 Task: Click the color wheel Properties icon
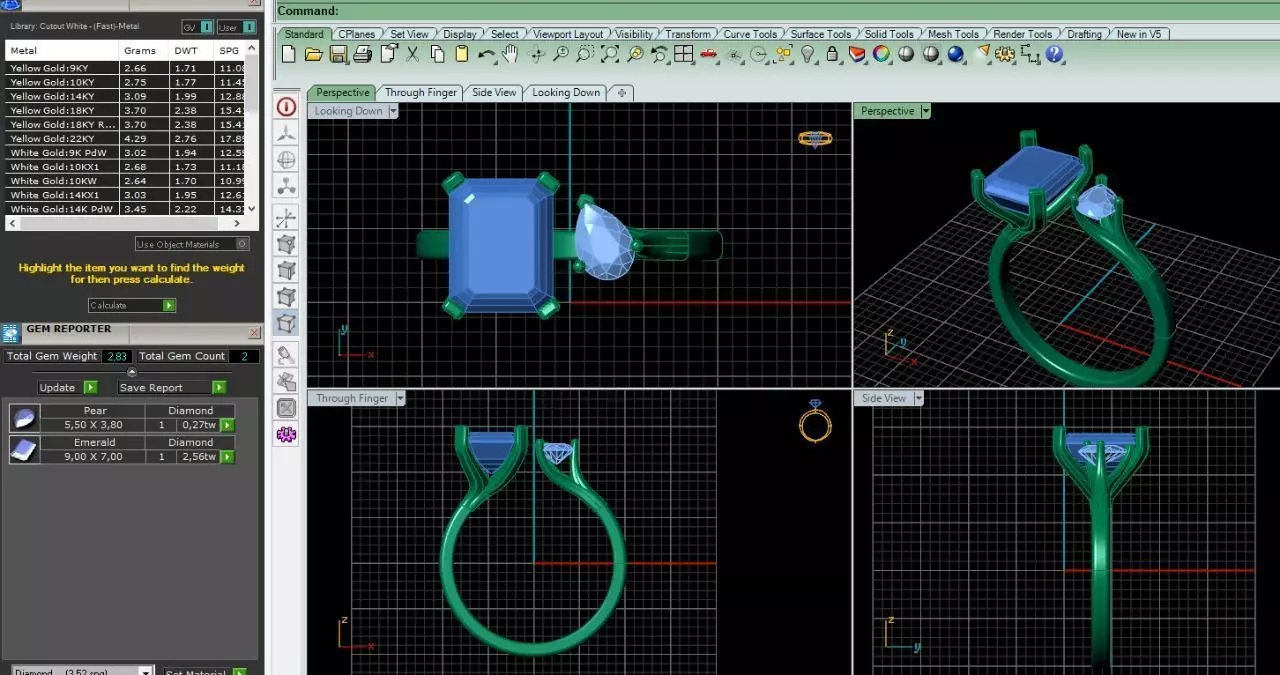[x=881, y=54]
